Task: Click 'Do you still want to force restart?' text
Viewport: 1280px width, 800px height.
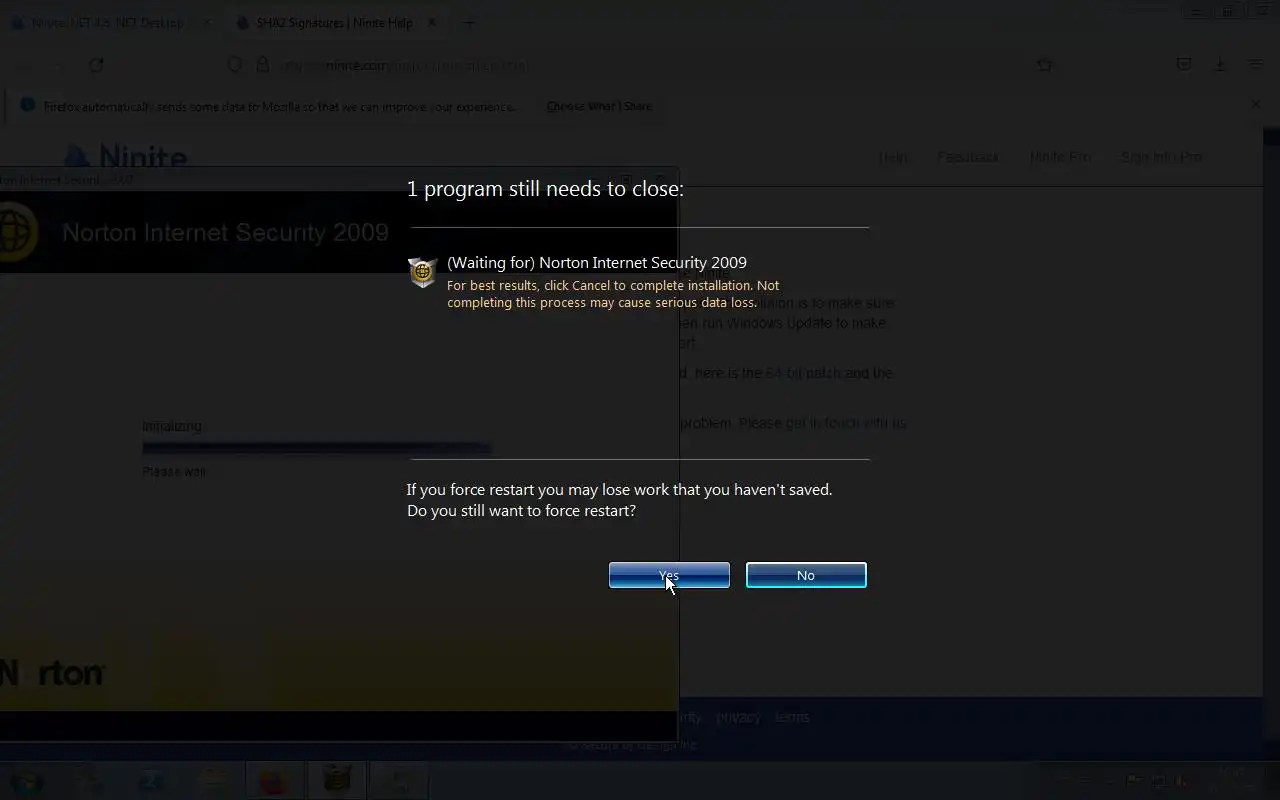Action: pyautogui.click(x=521, y=511)
